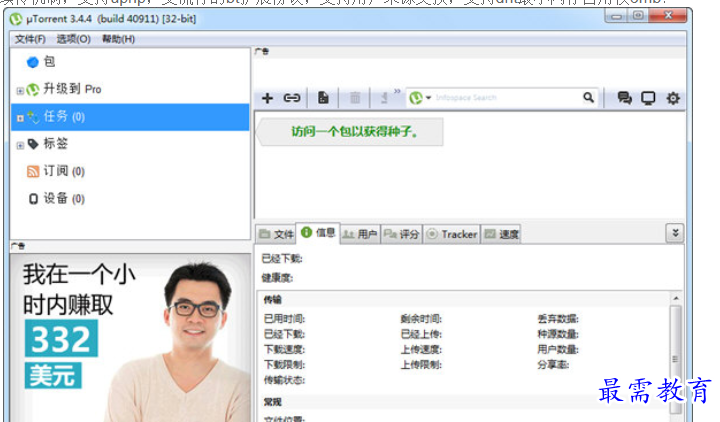The height and width of the screenshot is (422, 720).
Task: Click the transfer arrows icon beside 任务
Action: (33, 117)
